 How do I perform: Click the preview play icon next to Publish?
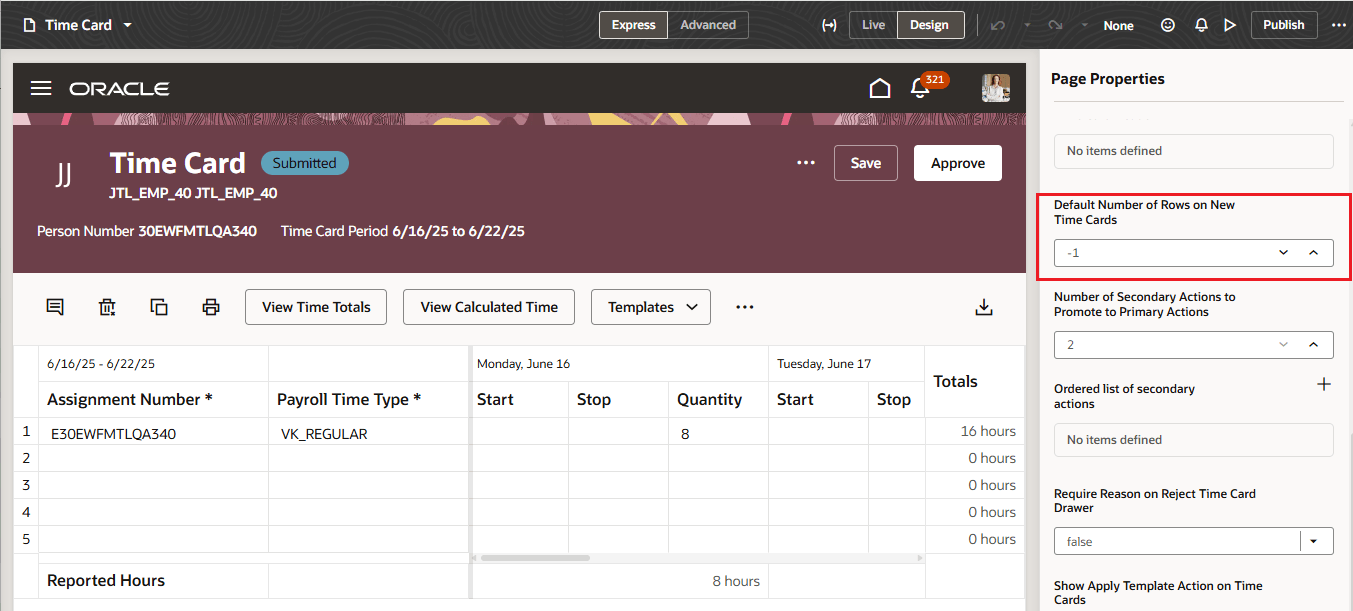(1230, 24)
